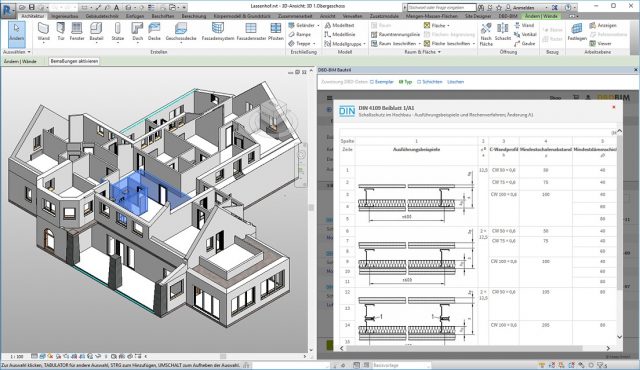The height and width of the screenshot is (370, 640).
Task: Click the Löschen link in DBD panel
Action: tap(456, 82)
